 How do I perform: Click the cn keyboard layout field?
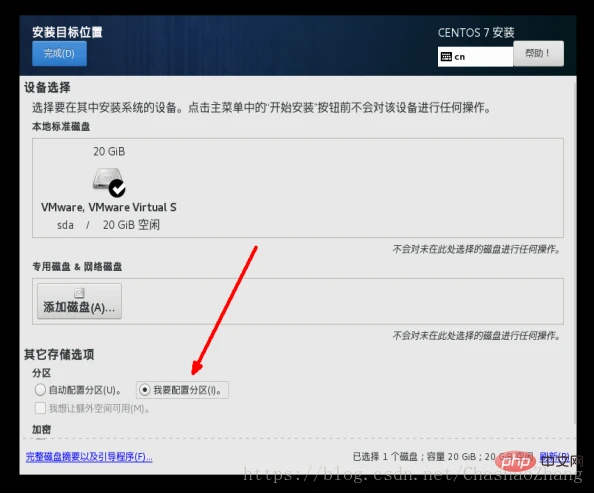click(x=475, y=57)
